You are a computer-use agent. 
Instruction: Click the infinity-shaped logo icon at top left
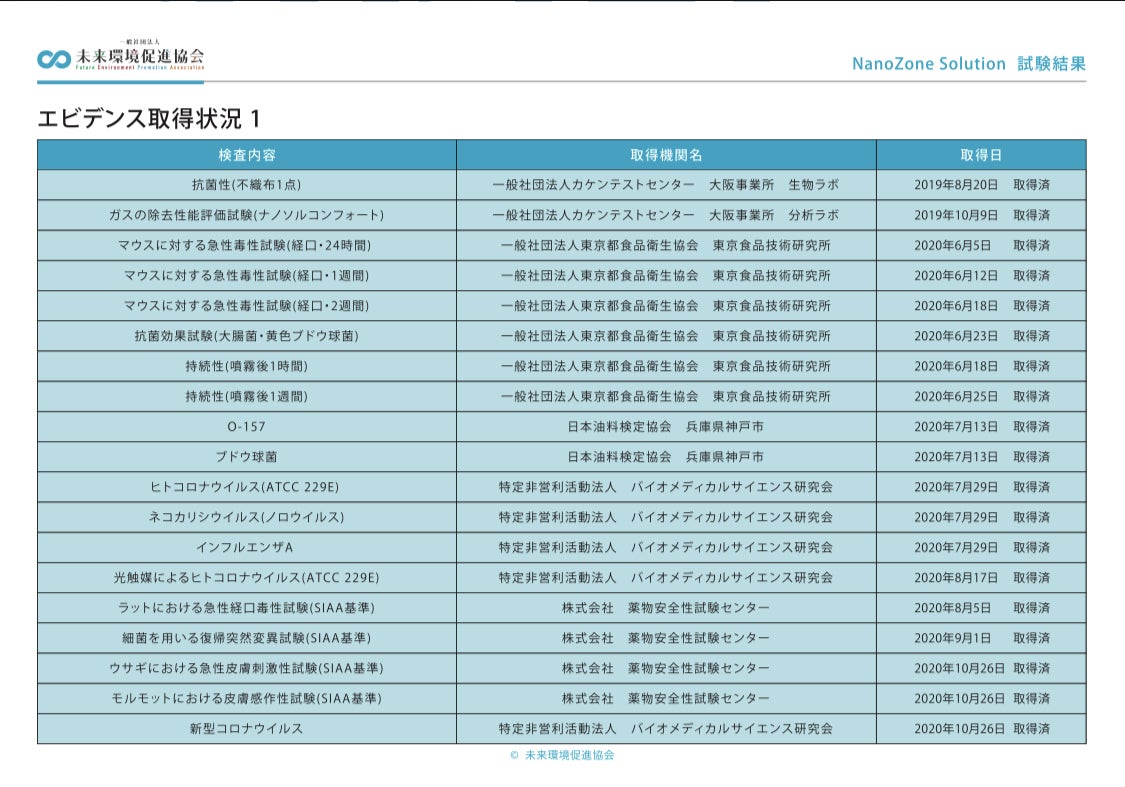point(53,59)
